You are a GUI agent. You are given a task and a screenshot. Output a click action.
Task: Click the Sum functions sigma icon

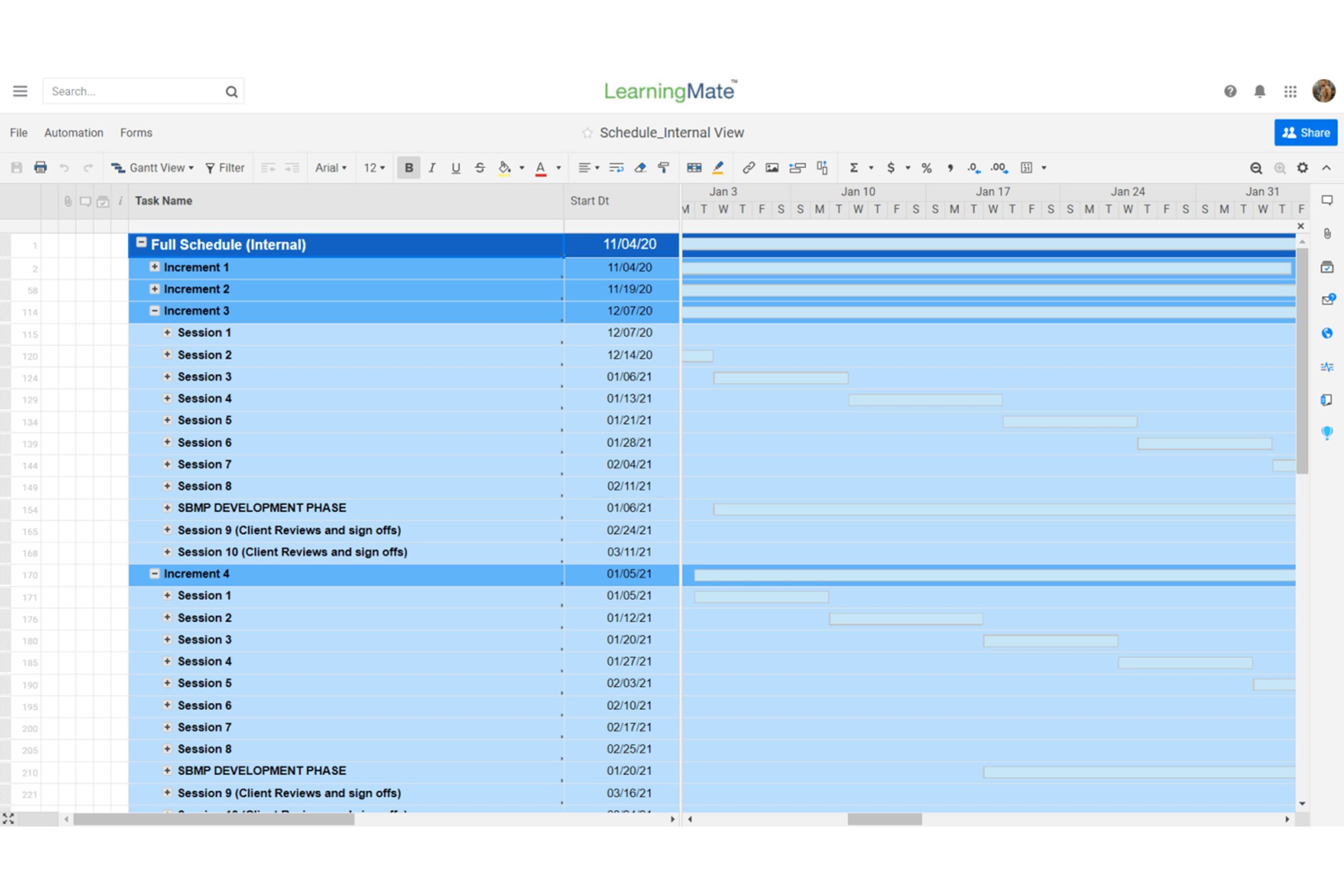(x=854, y=167)
